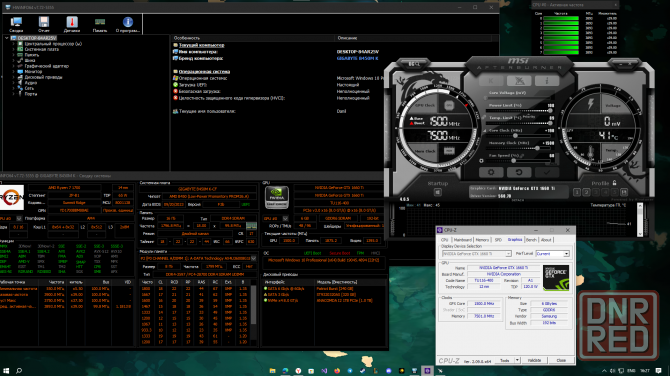
Task: Click the Windows Start button
Action: [6, 370]
